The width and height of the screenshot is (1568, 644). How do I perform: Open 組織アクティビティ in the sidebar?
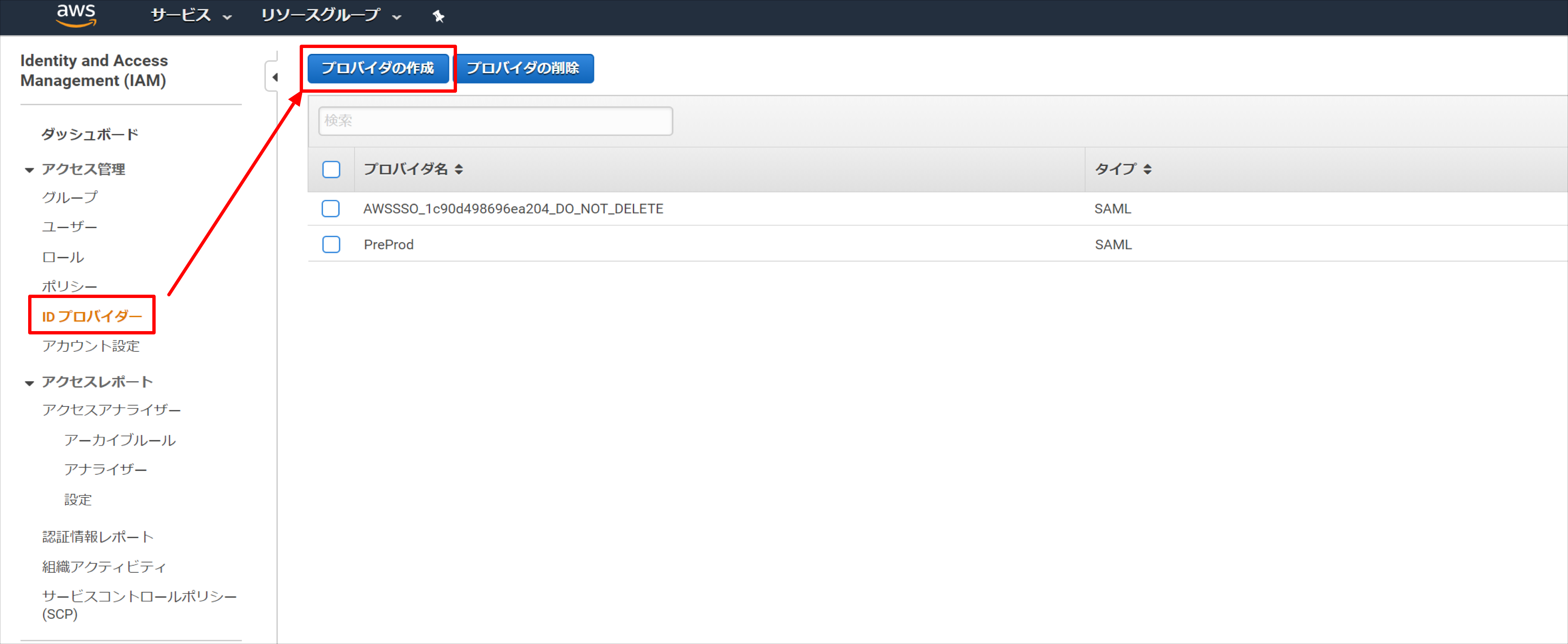(x=104, y=567)
